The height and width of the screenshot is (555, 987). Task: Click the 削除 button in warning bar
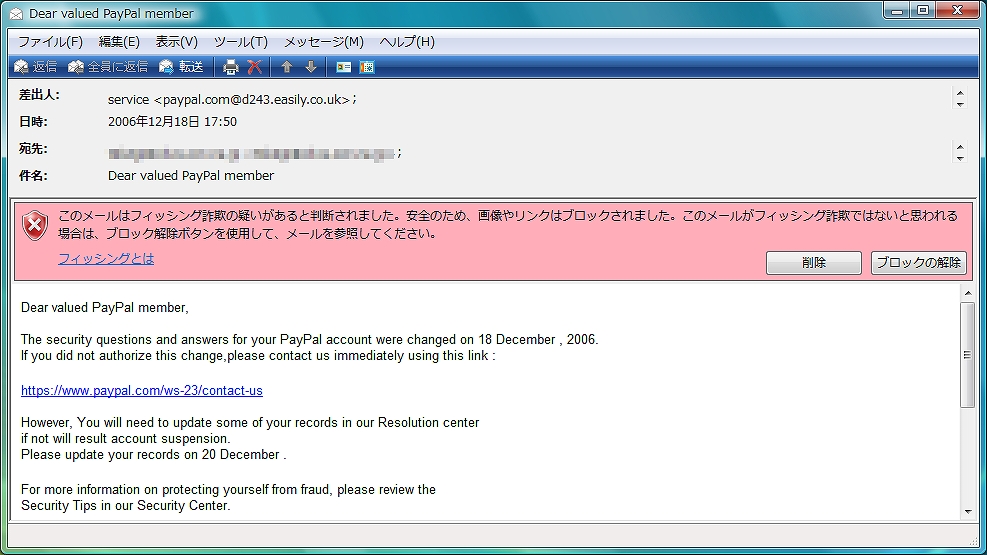814,262
